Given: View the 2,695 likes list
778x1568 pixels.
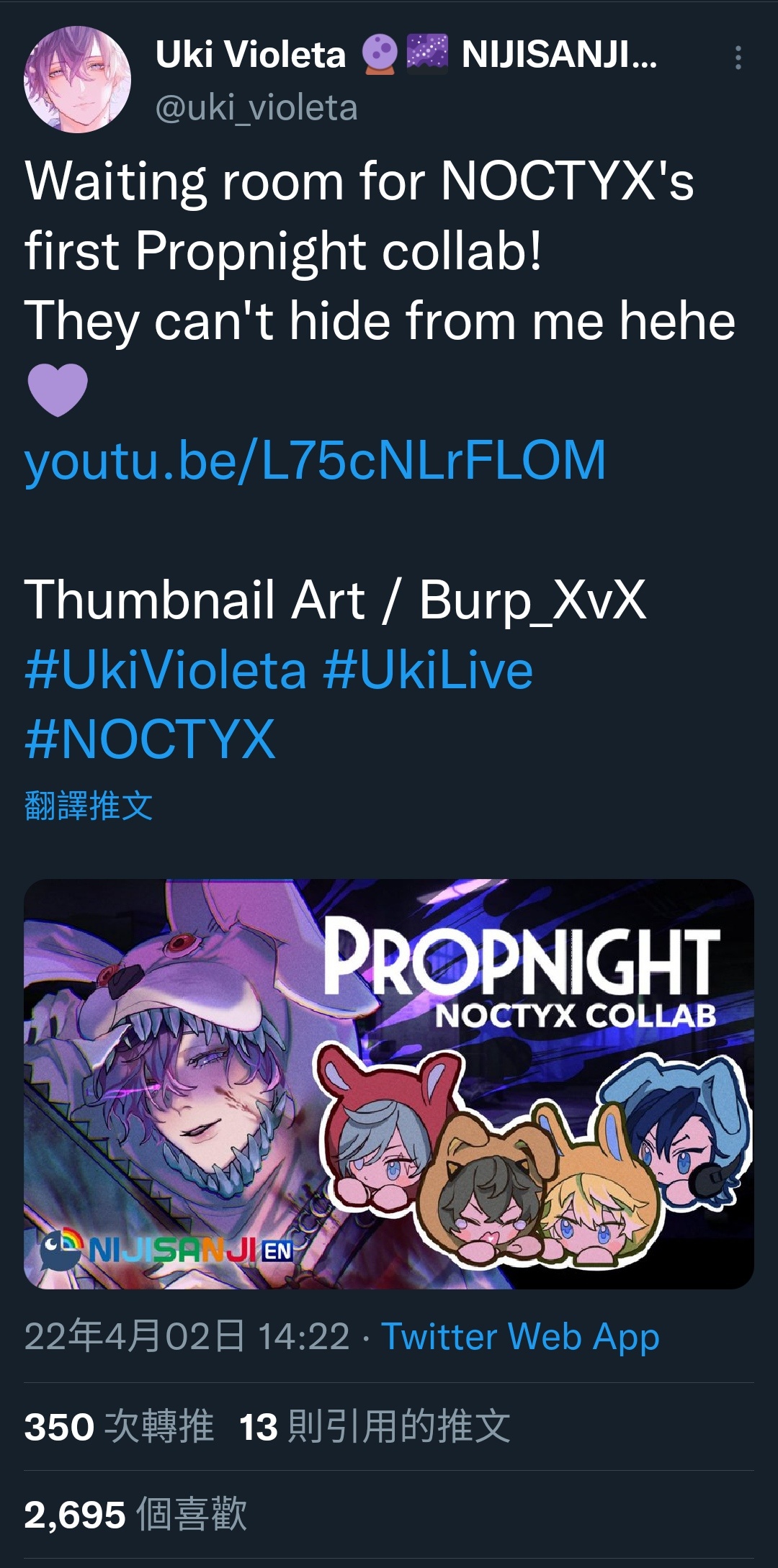Looking at the screenshot, I should (135, 1514).
